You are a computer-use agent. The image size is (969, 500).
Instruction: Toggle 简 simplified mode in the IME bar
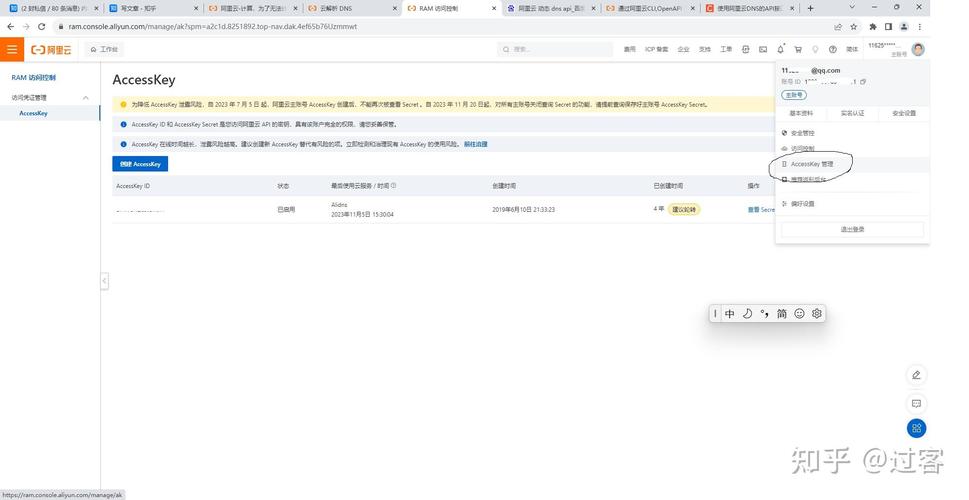point(782,314)
